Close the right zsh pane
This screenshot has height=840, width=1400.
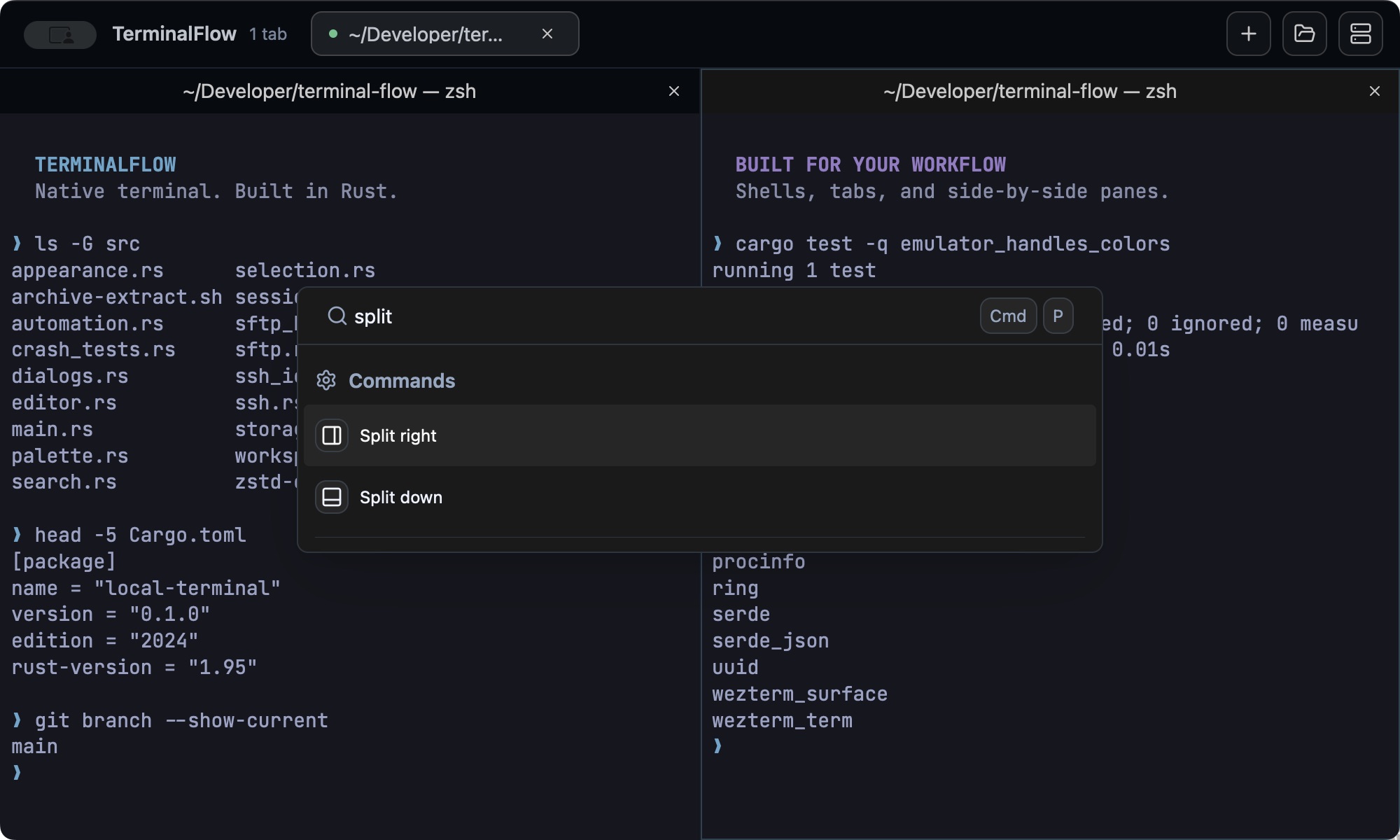coord(1375,91)
